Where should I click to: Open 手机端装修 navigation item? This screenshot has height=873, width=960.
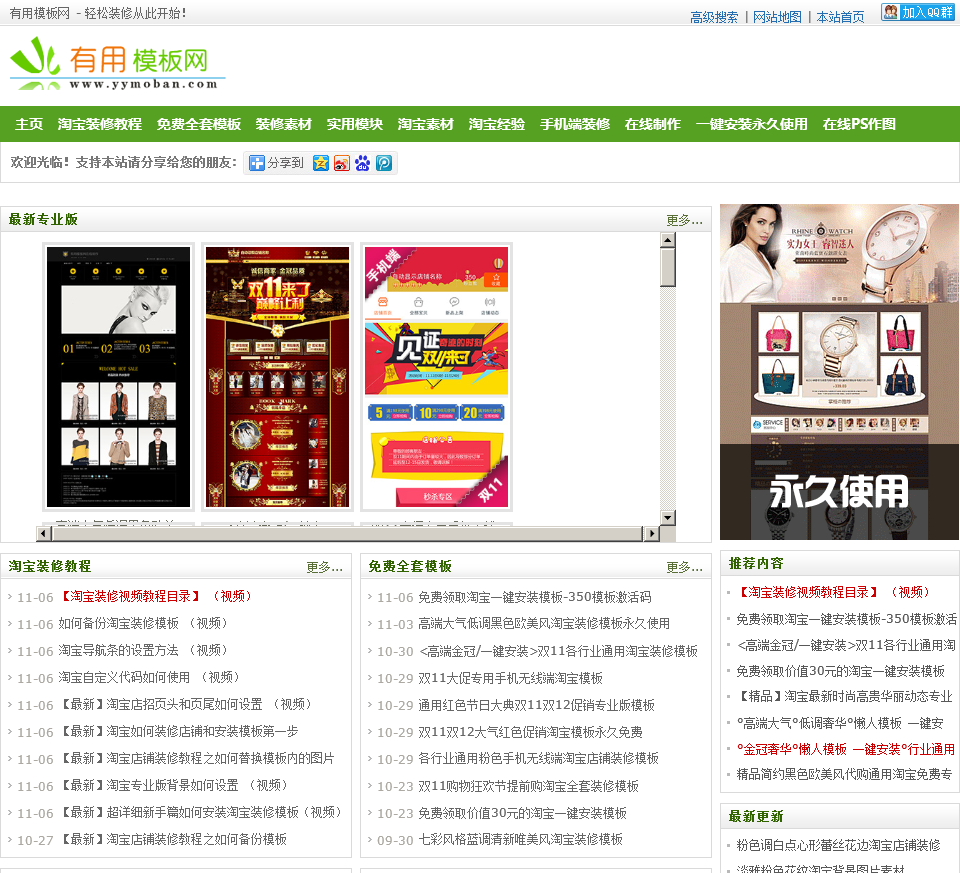click(575, 124)
